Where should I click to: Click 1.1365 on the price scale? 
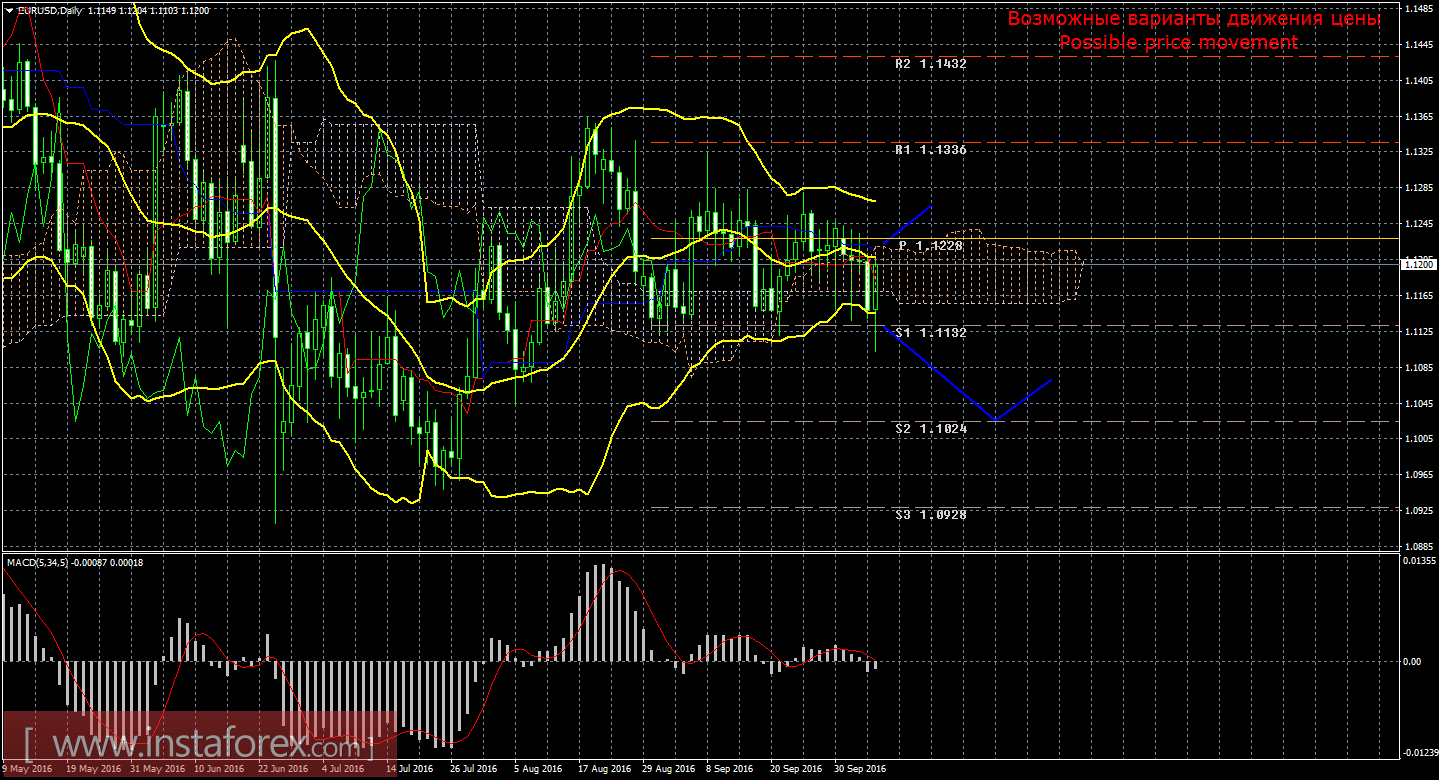(1419, 117)
